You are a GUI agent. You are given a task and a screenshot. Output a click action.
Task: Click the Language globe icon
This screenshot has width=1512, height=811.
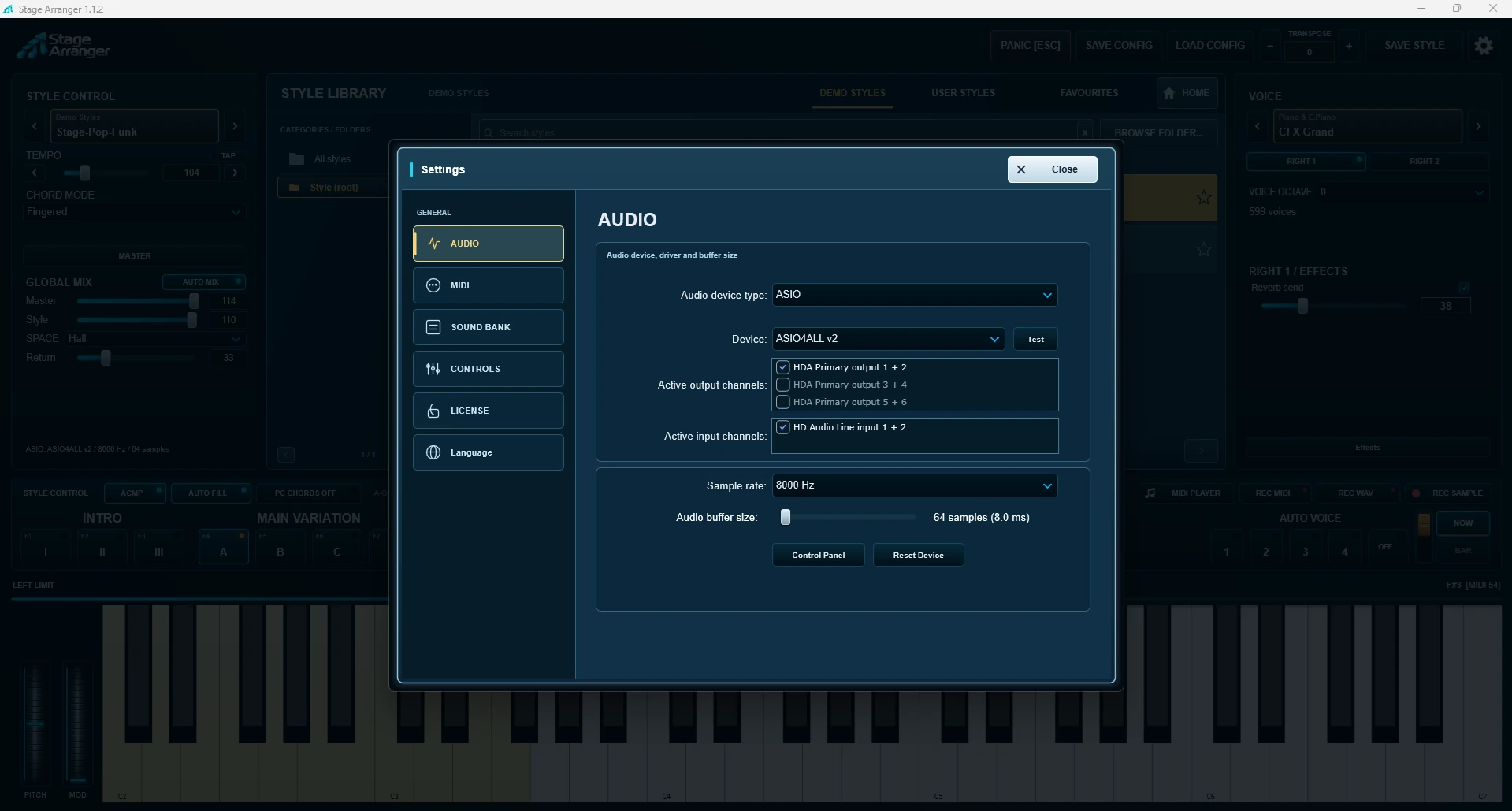click(433, 452)
